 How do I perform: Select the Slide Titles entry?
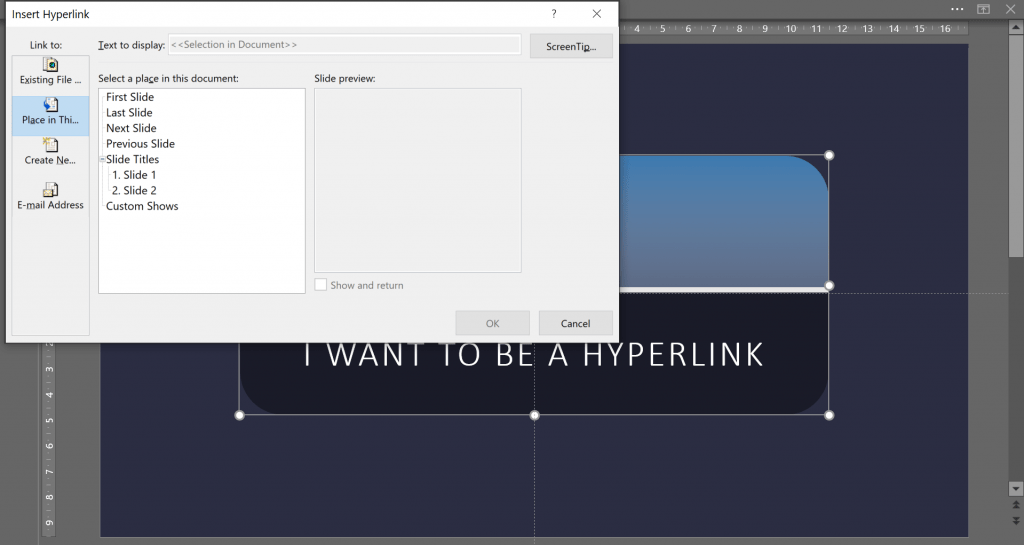(x=133, y=159)
